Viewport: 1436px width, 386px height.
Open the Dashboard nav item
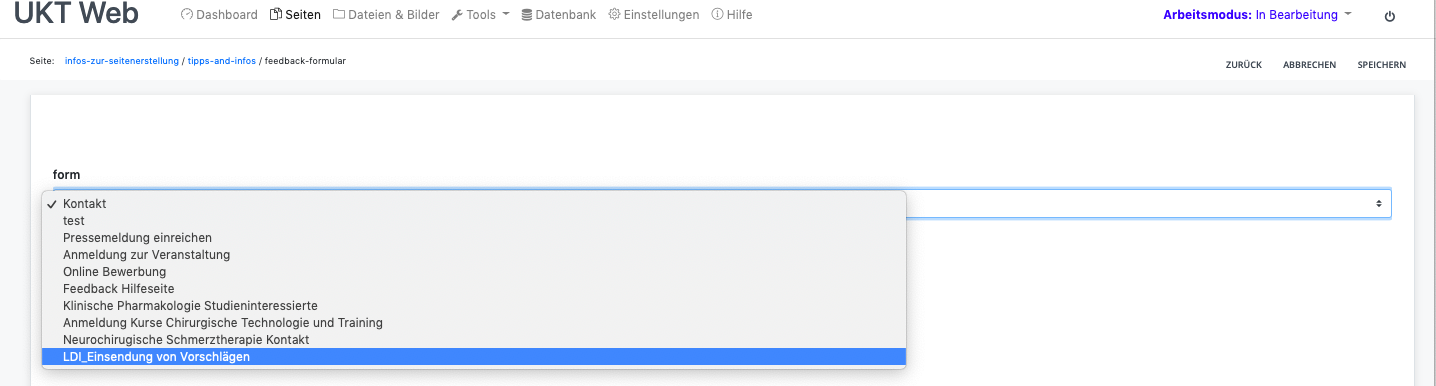point(219,15)
